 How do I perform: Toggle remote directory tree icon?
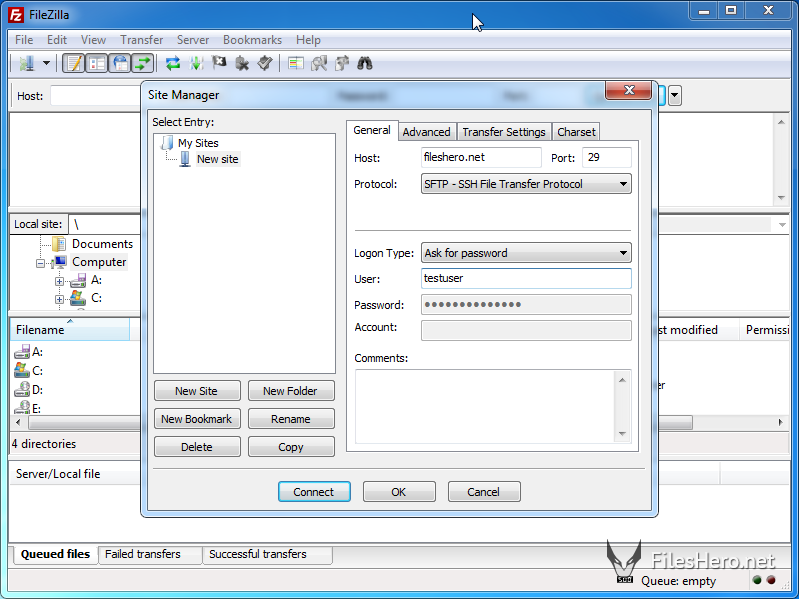(x=120, y=64)
